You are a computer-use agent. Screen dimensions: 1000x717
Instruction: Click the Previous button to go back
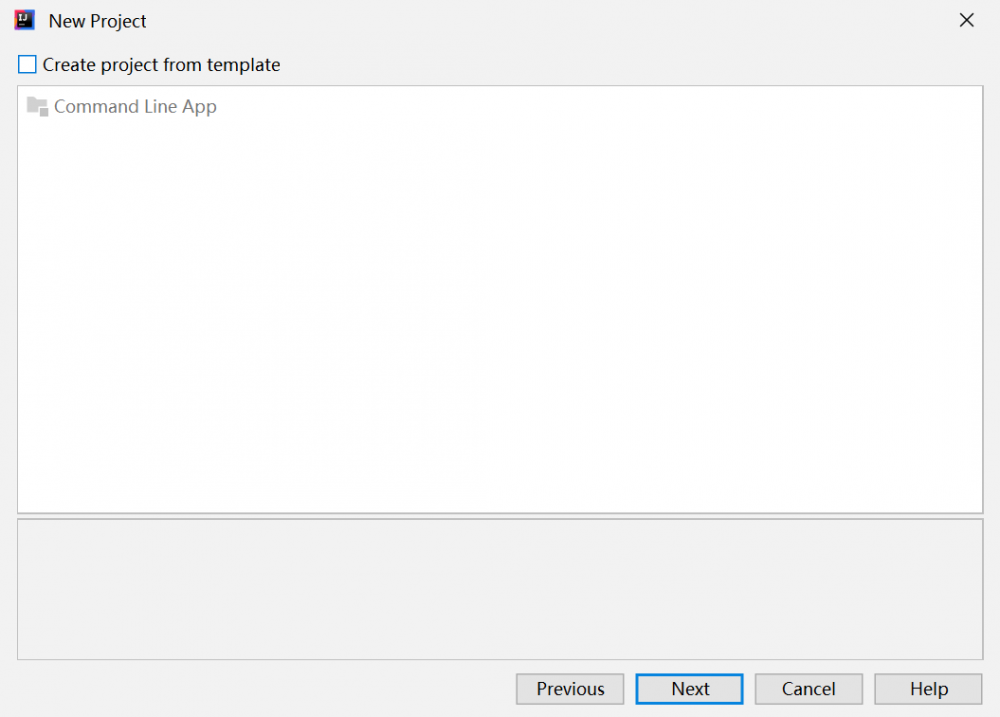(x=570, y=689)
